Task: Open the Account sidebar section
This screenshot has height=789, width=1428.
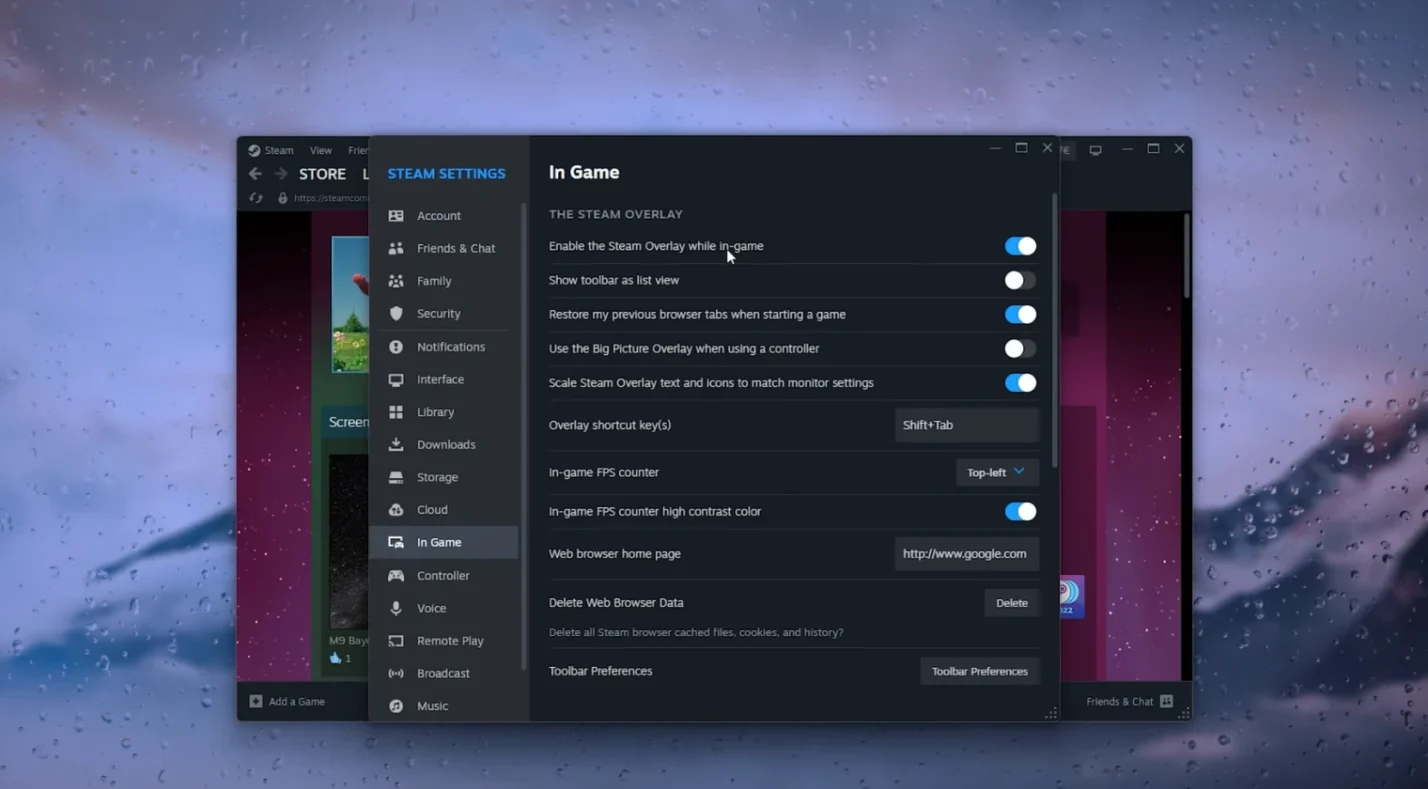Action: coord(439,215)
